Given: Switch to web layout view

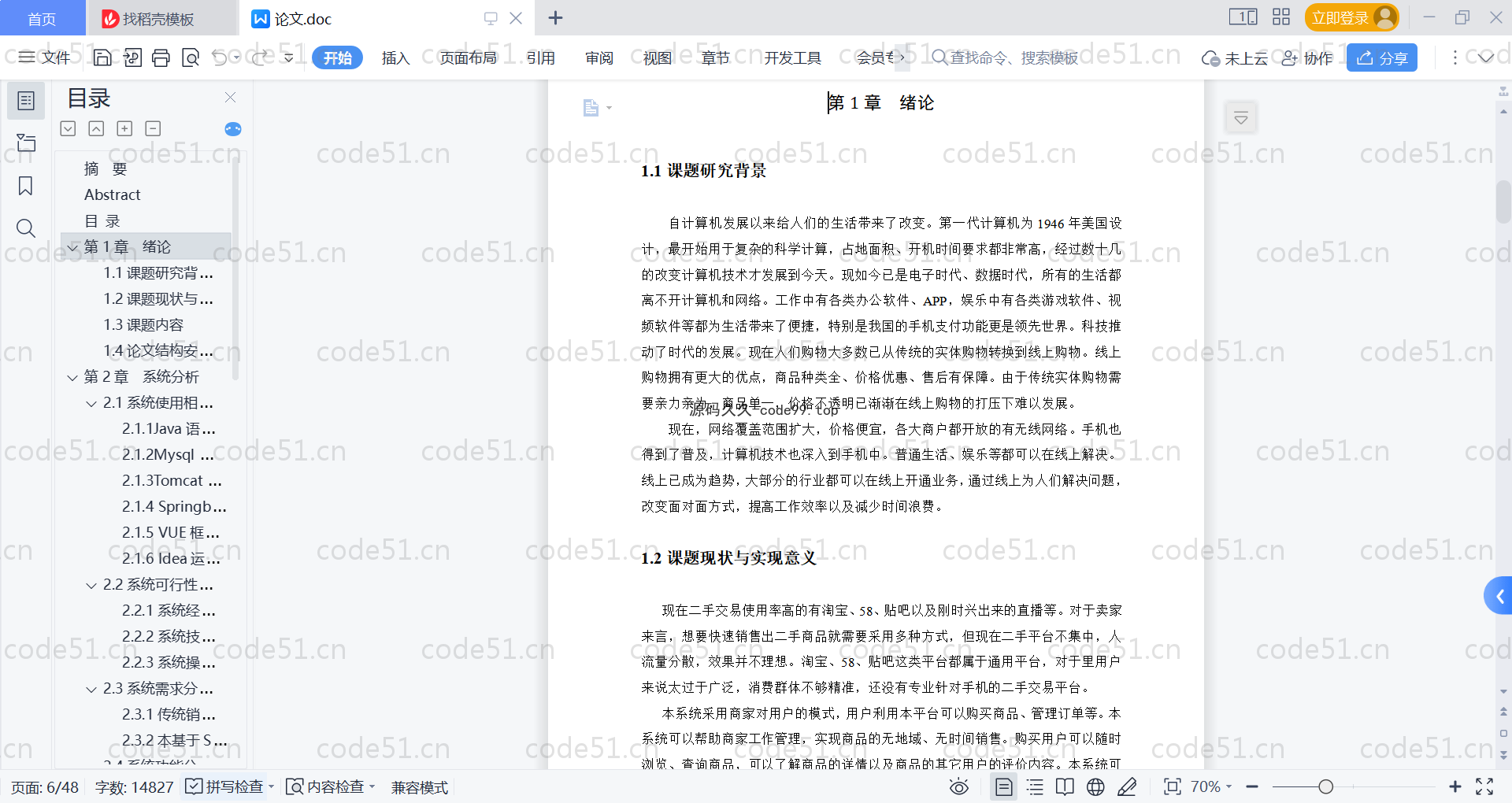Looking at the screenshot, I should [x=1095, y=786].
